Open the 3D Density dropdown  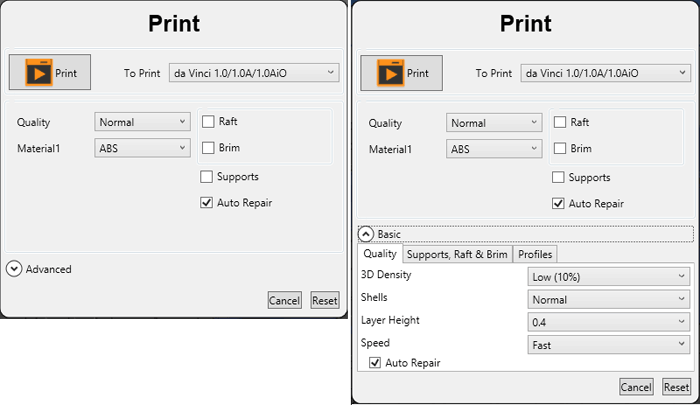[608, 276]
